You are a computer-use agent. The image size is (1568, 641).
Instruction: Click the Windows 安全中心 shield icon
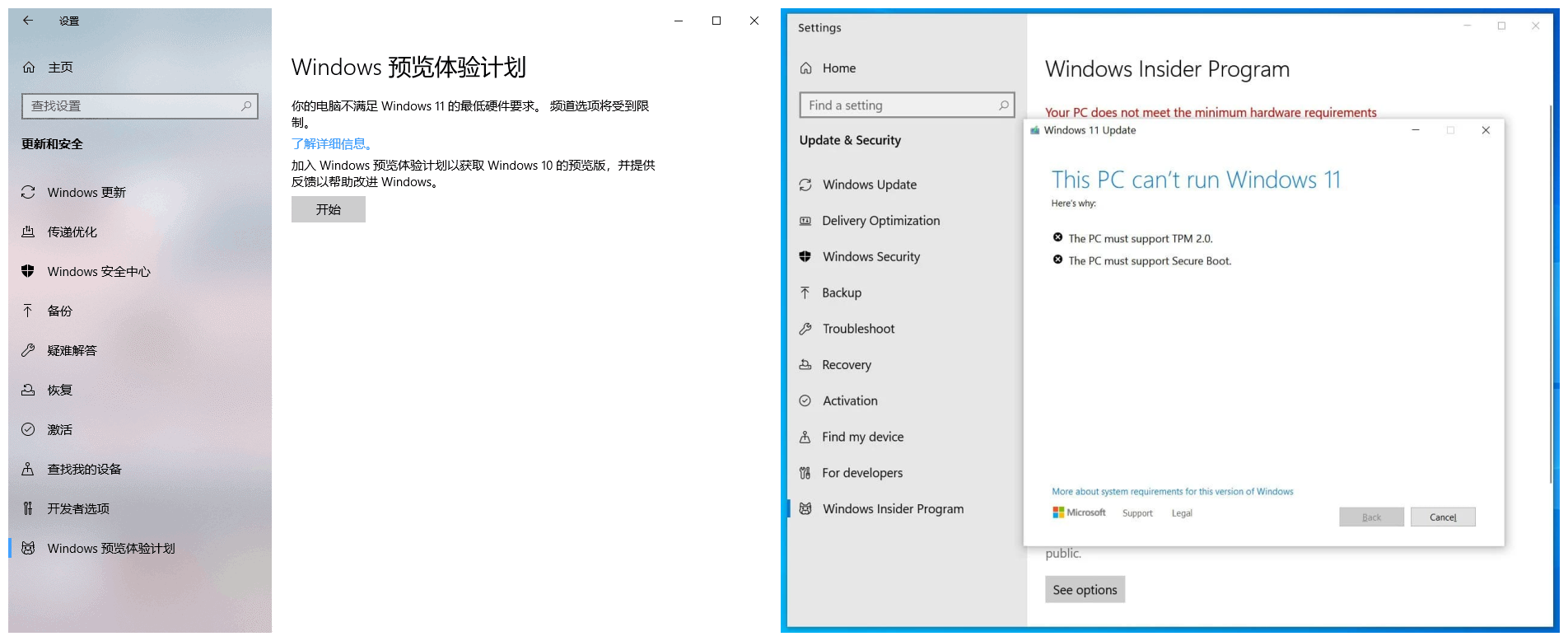pos(28,271)
